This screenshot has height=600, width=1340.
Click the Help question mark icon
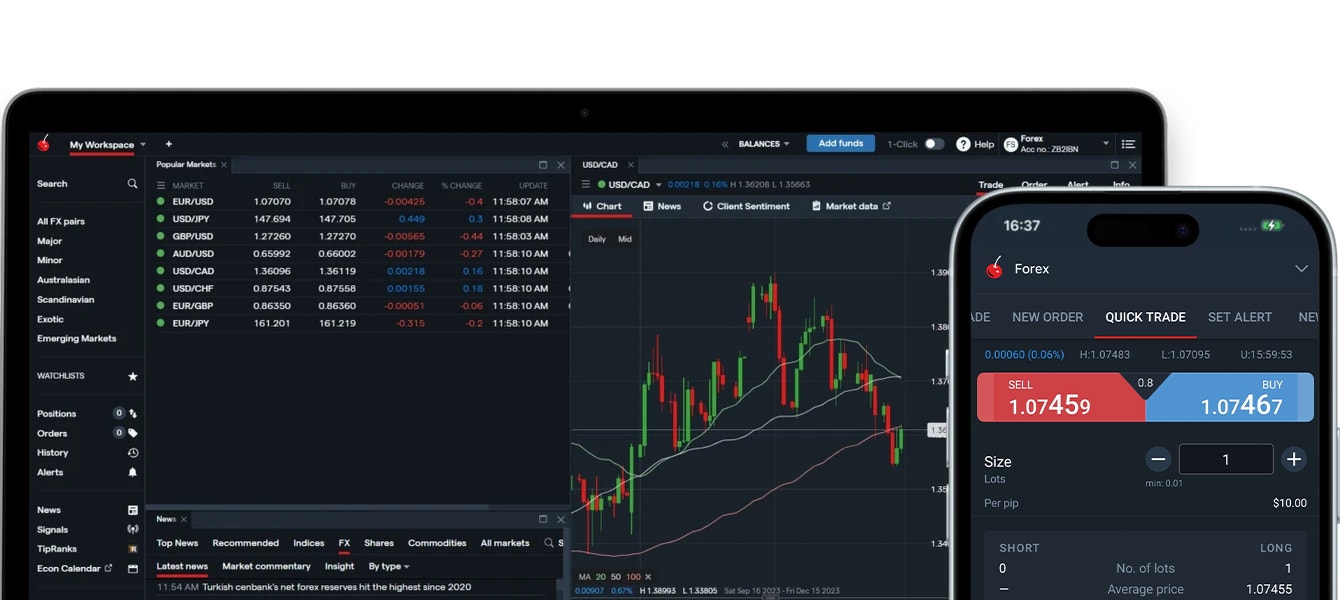pos(963,144)
